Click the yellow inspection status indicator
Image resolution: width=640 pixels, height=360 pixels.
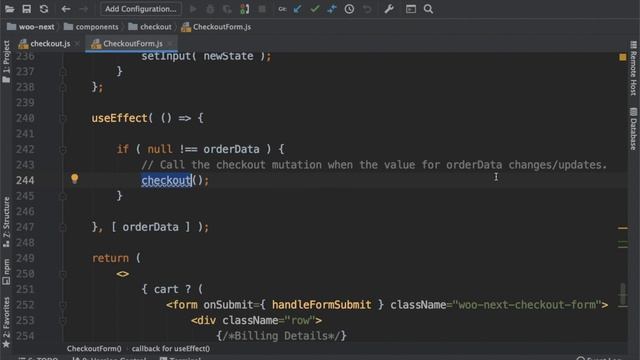coord(622,57)
